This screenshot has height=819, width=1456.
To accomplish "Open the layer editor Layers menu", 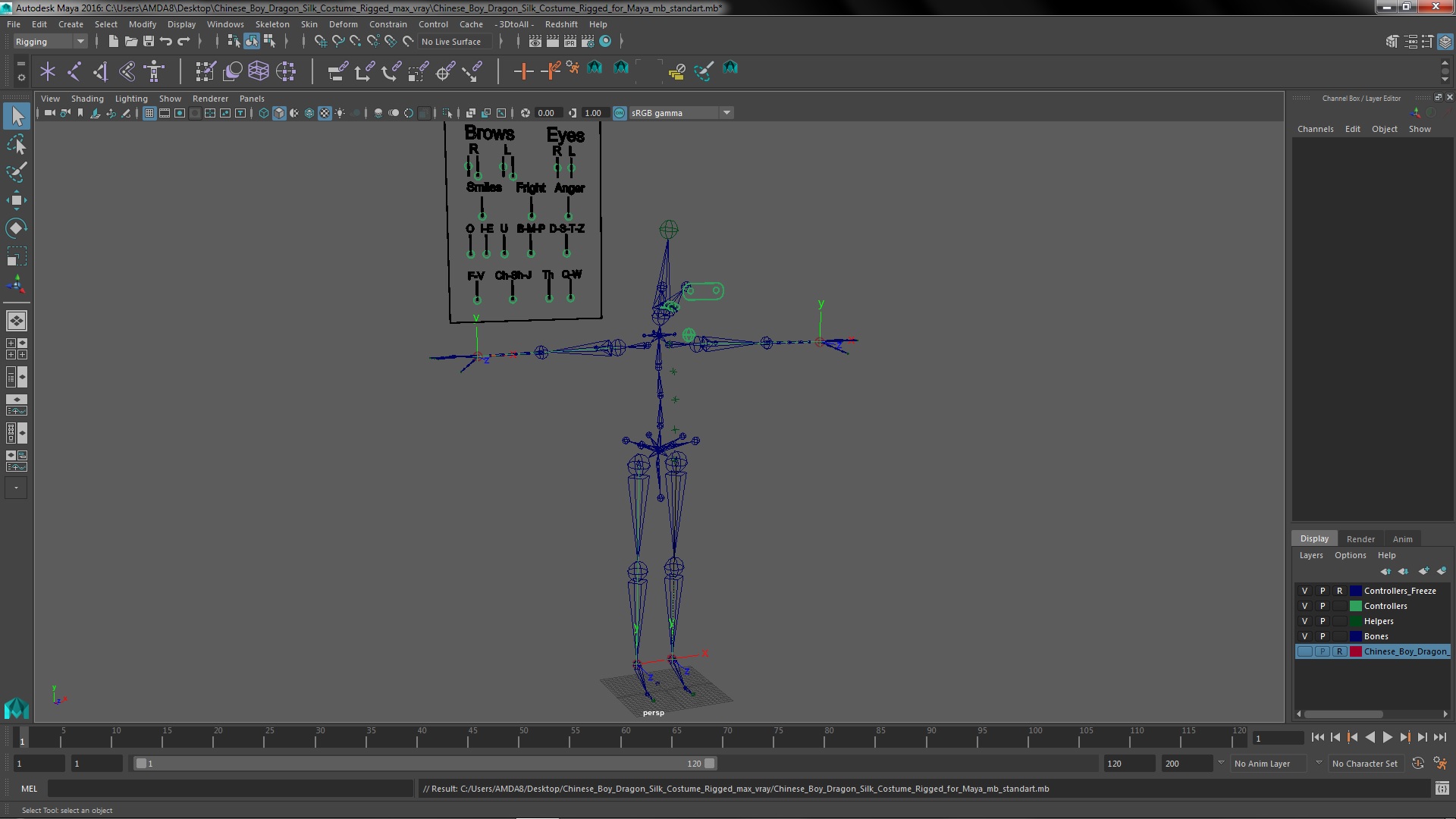I will [x=1310, y=555].
